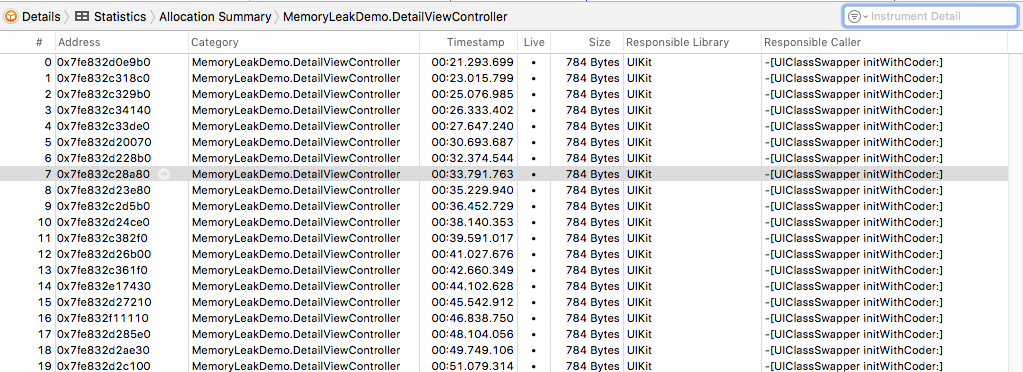Click row number 5 in the # column
This screenshot has width=1023, height=372.
[48, 142]
